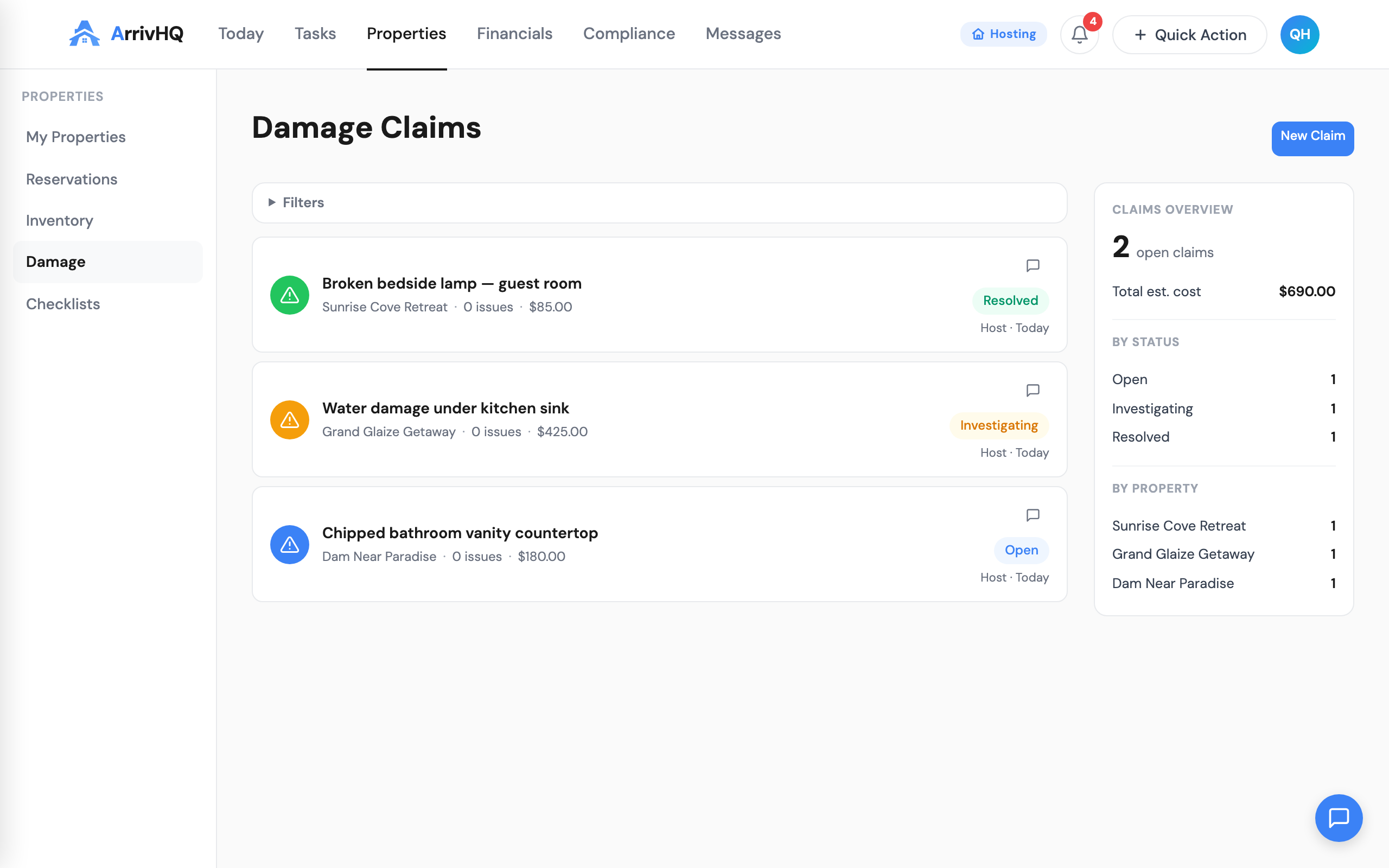Image resolution: width=1389 pixels, height=868 pixels.
Task: Open comments on Broken bedside lamp claim
Action: [1033, 265]
